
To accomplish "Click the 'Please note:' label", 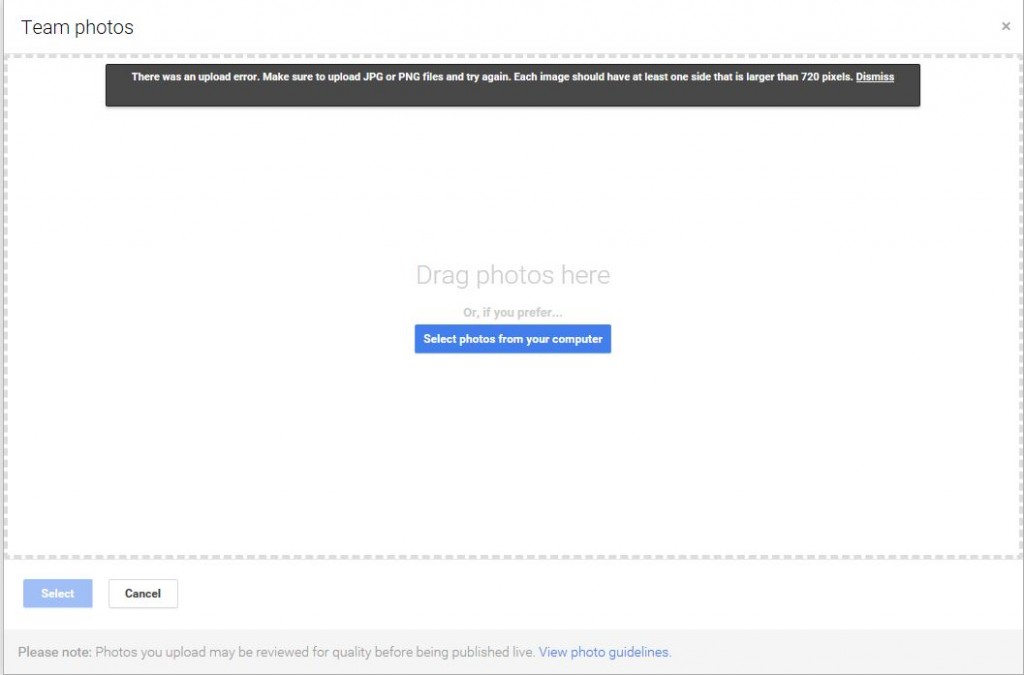I will [55, 652].
